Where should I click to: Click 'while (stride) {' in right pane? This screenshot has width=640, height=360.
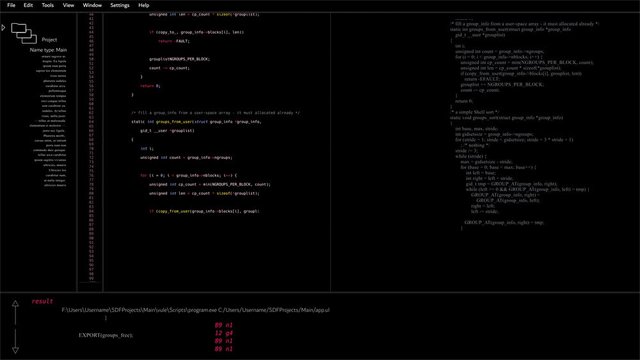pyautogui.click(x=471, y=156)
